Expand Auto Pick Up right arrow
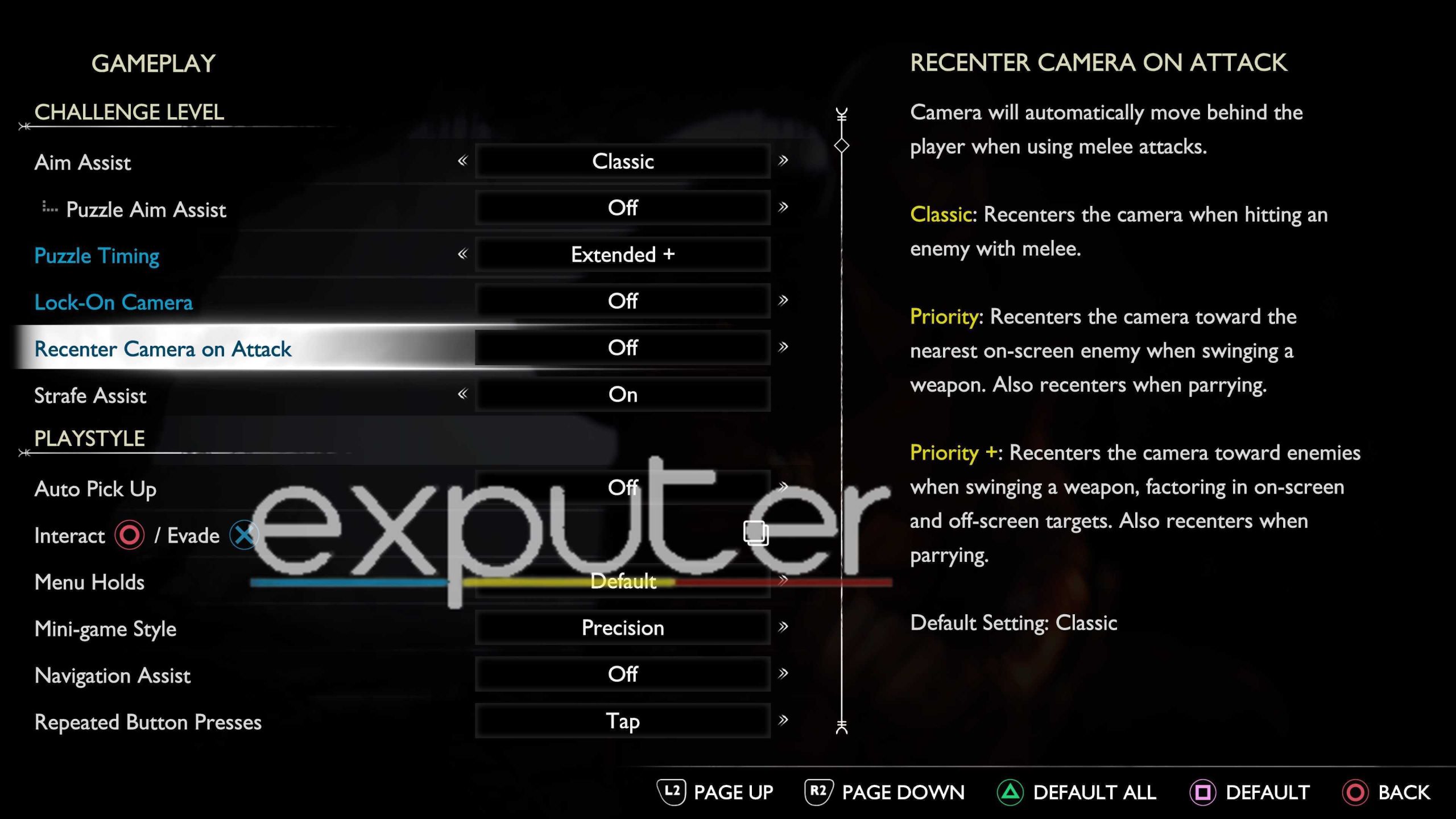Image resolution: width=1456 pixels, height=819 pixels. (784, 487)
